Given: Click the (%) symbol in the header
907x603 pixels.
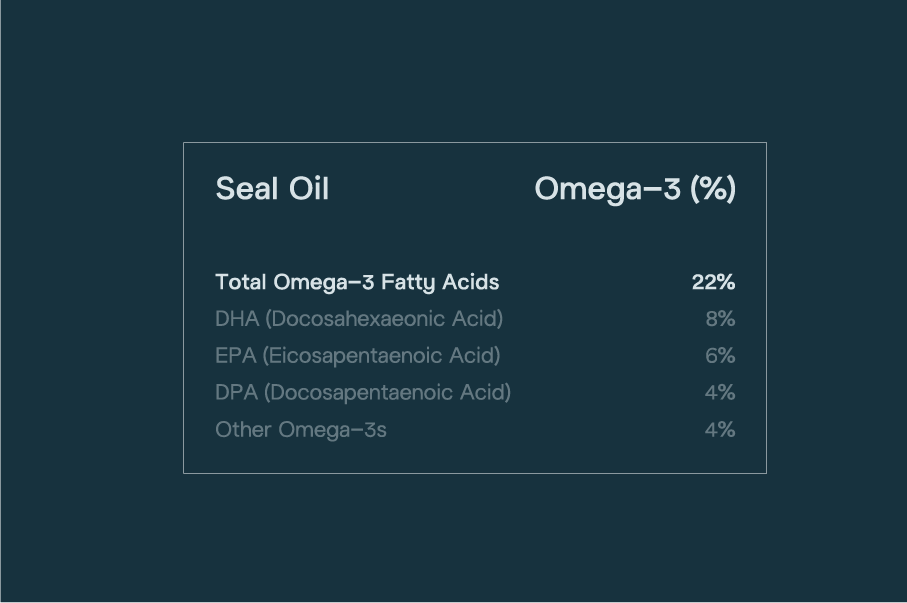Looking at the screenshot, I should (713, 188).
